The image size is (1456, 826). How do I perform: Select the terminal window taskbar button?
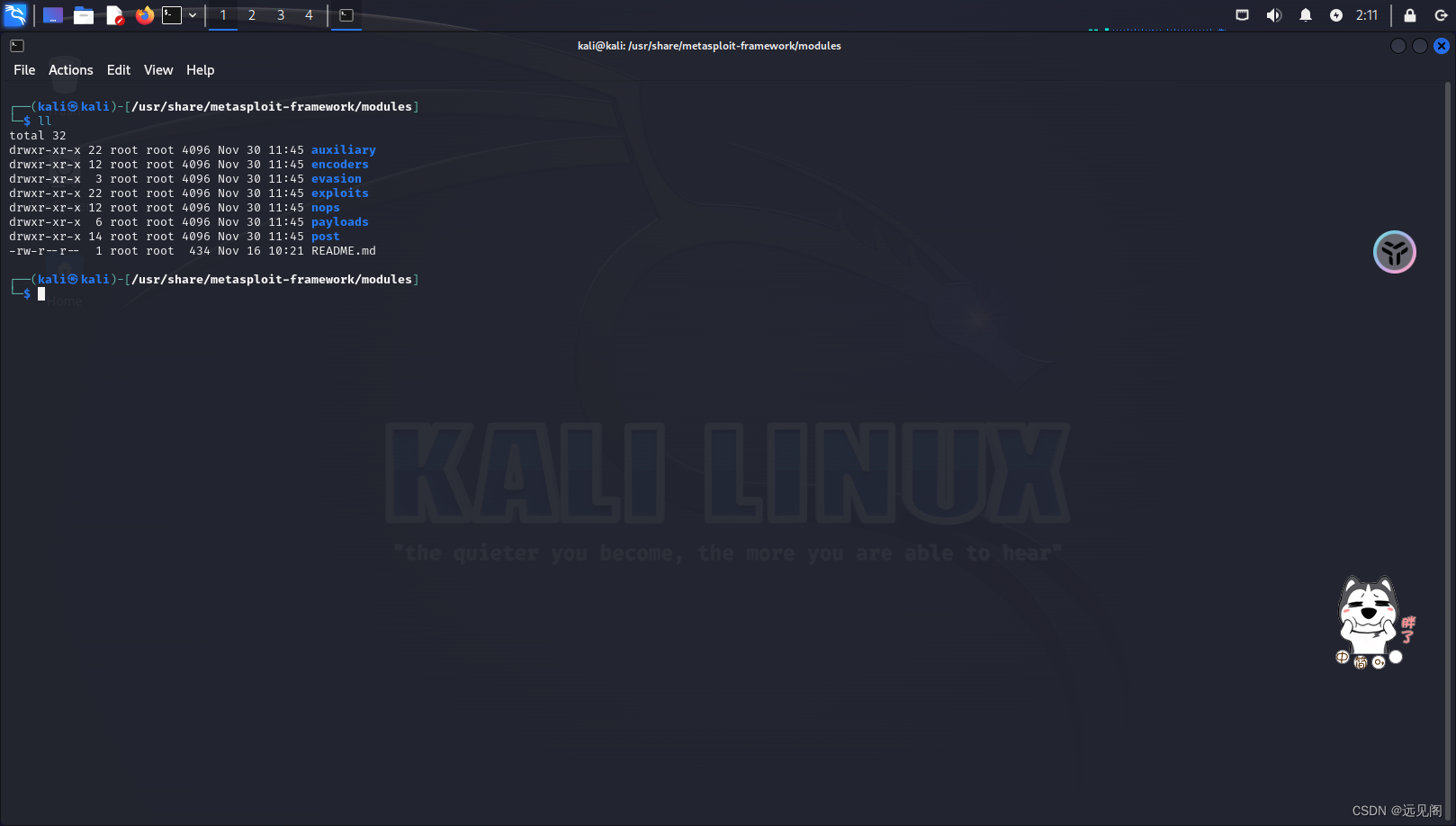[346, 15]
